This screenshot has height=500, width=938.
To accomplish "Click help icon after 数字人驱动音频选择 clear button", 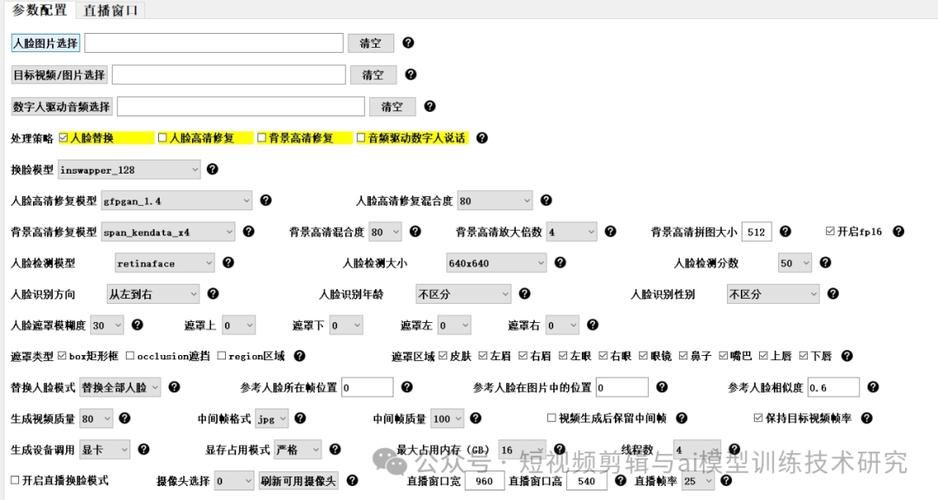I will pos(430,106).
